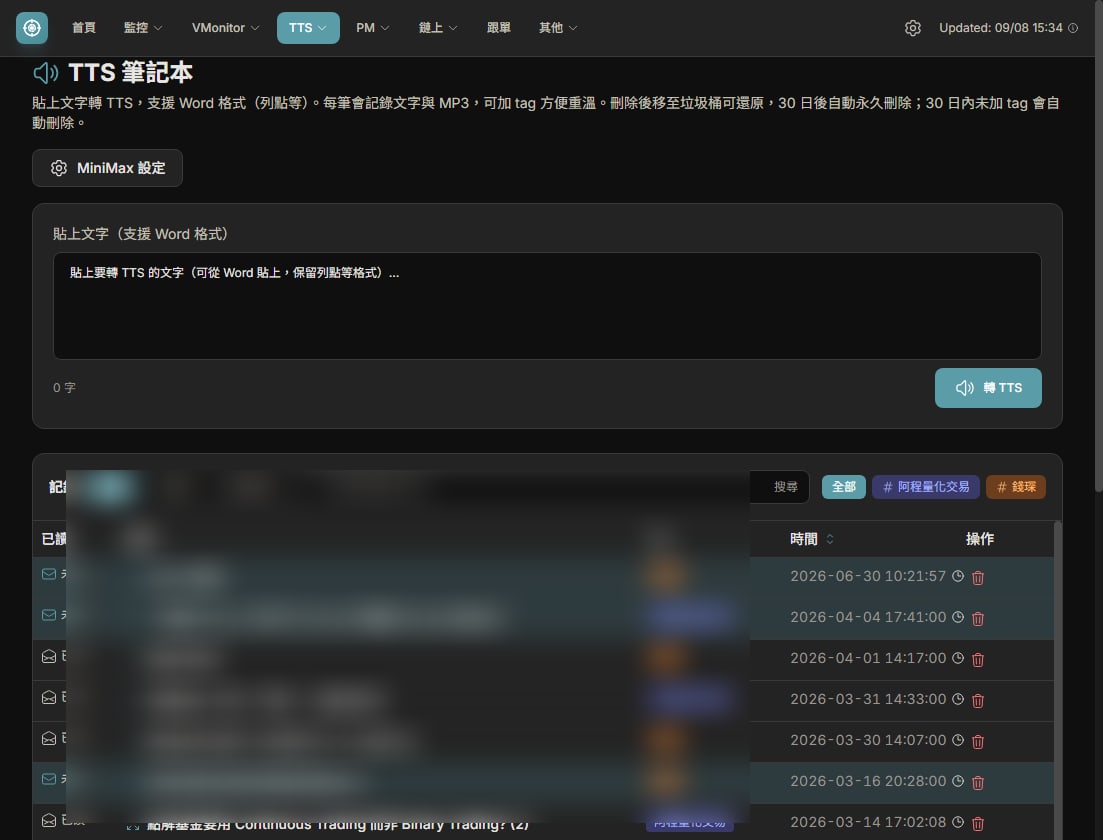This screenshot has height=840, width=1103.
Task: Click clock icon for 2026-03-14 17:02:08
Action: pyautogui.click(x=957, y=821)
